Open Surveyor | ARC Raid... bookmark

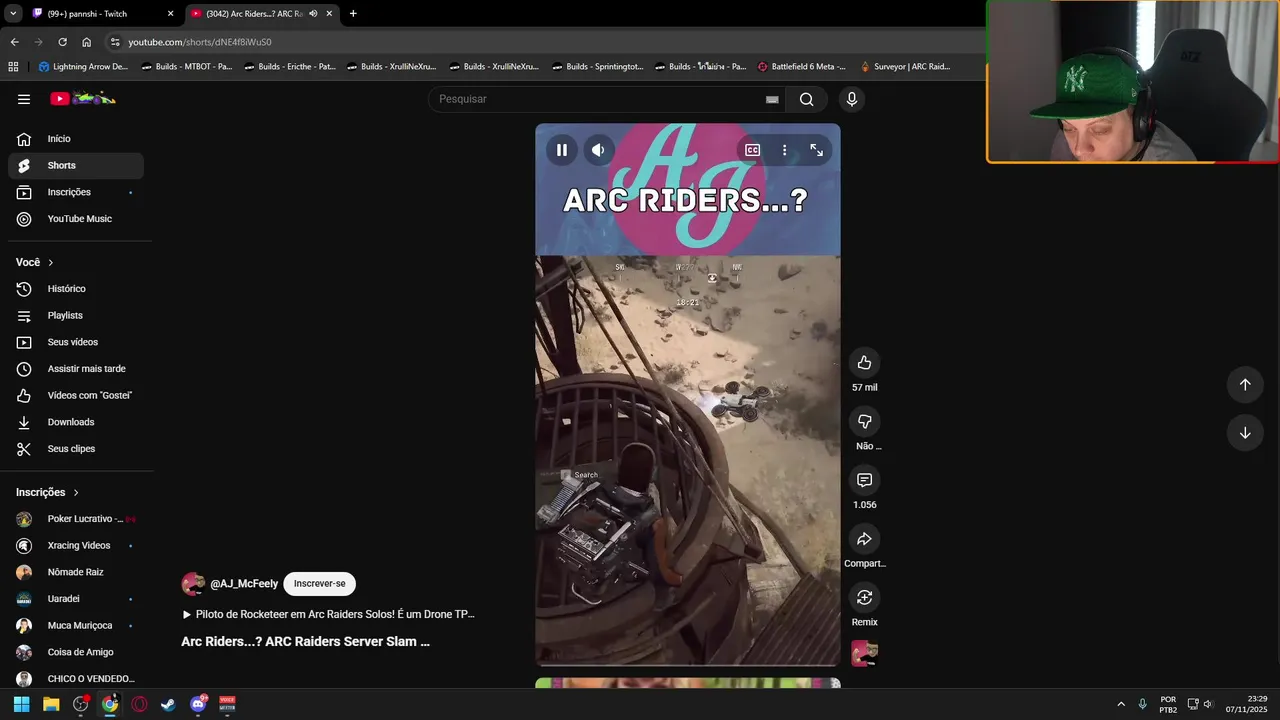(x=905, y=67)
